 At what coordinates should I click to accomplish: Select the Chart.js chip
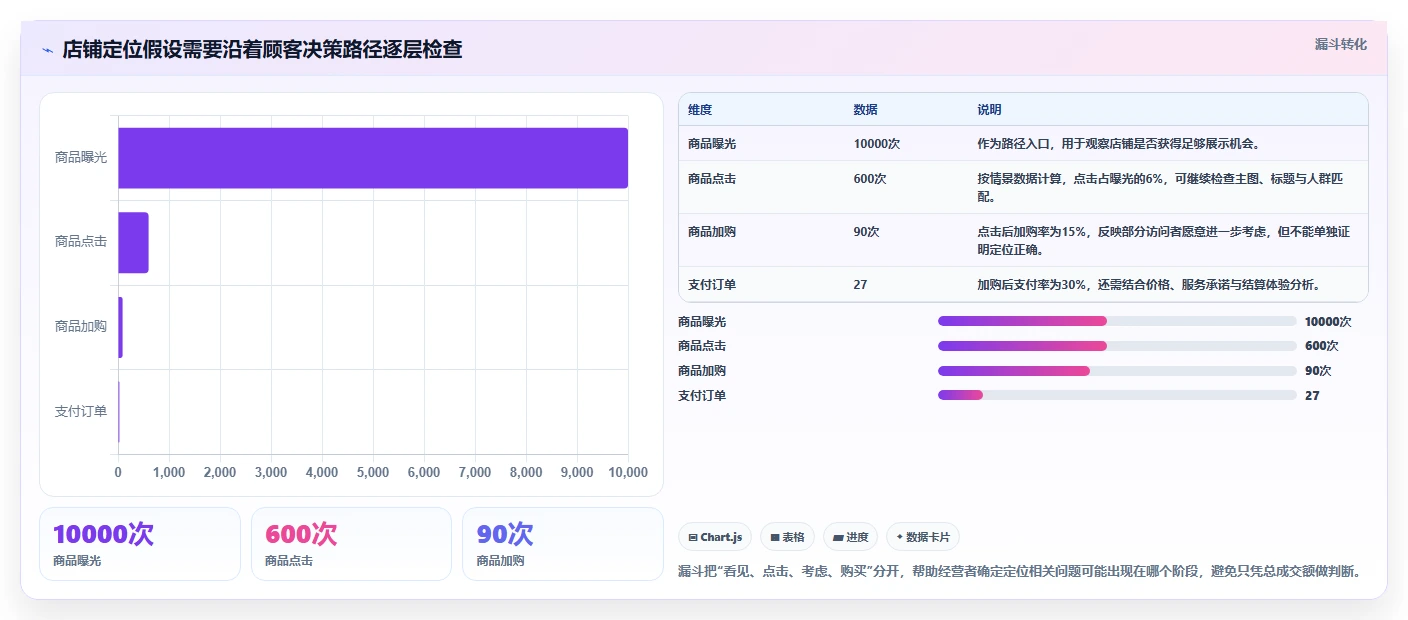(715, 537)
